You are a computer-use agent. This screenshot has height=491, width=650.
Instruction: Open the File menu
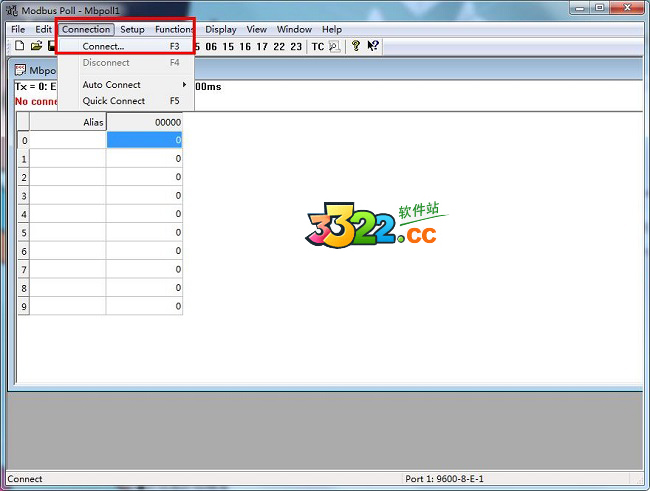point(18,30)
